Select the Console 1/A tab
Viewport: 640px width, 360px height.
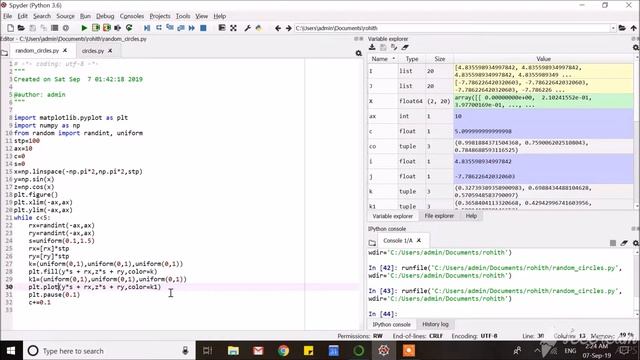(398, 240)
